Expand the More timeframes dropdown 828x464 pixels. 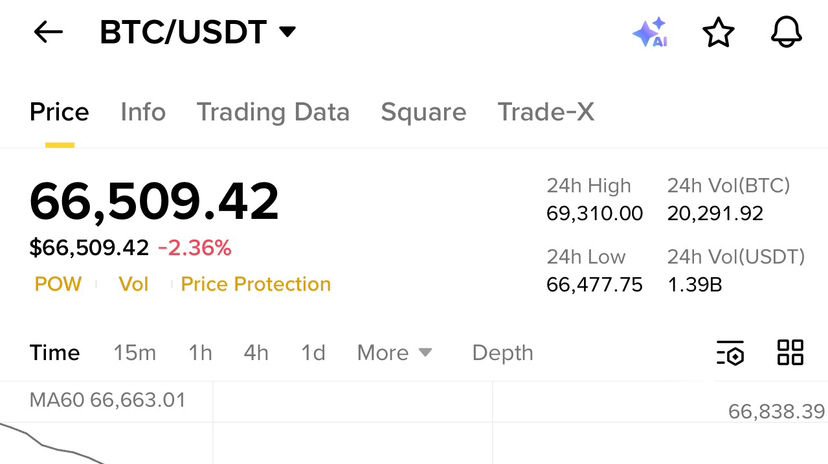point(394,353)
